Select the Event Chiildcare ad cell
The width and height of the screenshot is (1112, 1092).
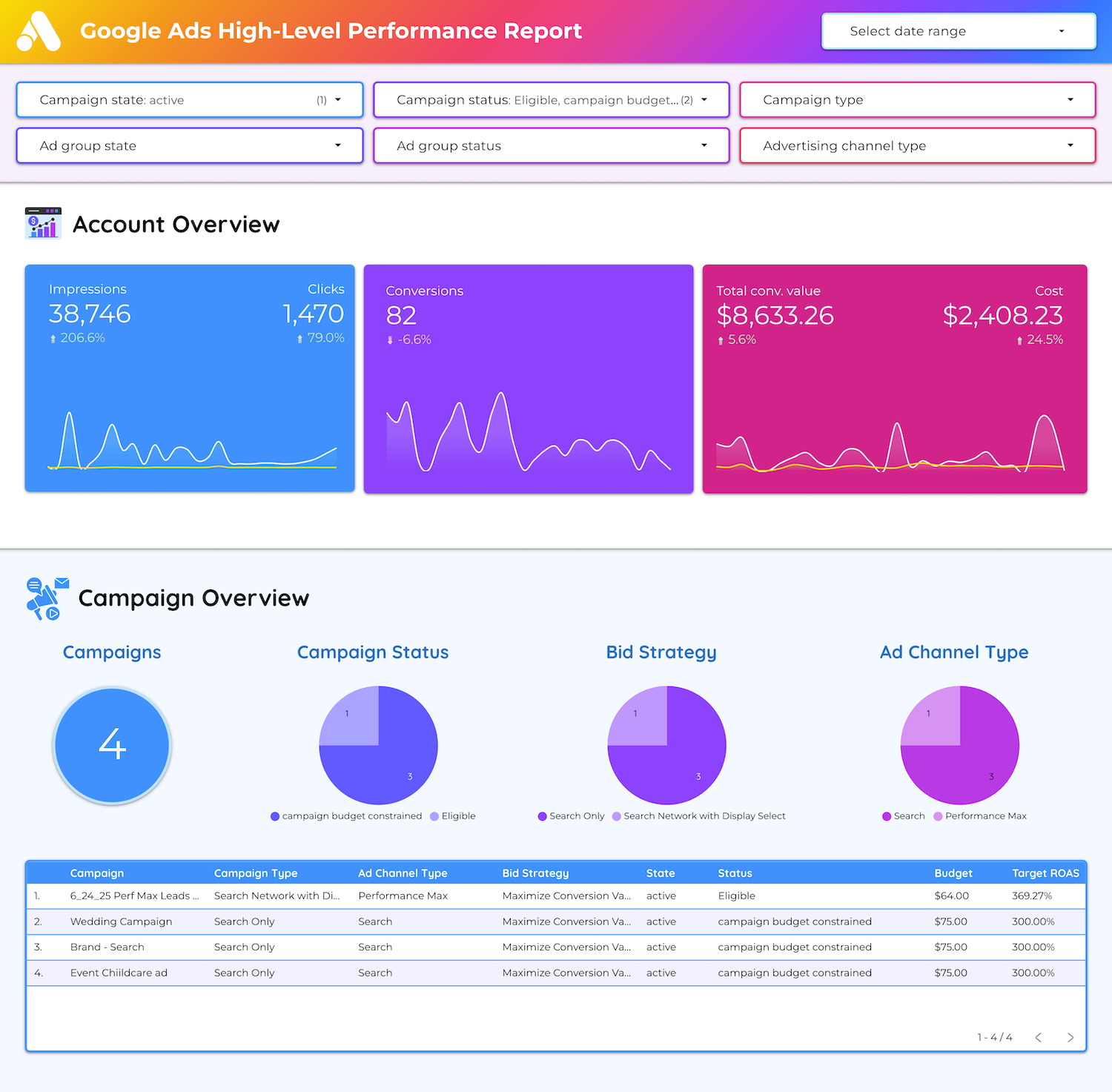pyautogui.click(x=119, y=973)
